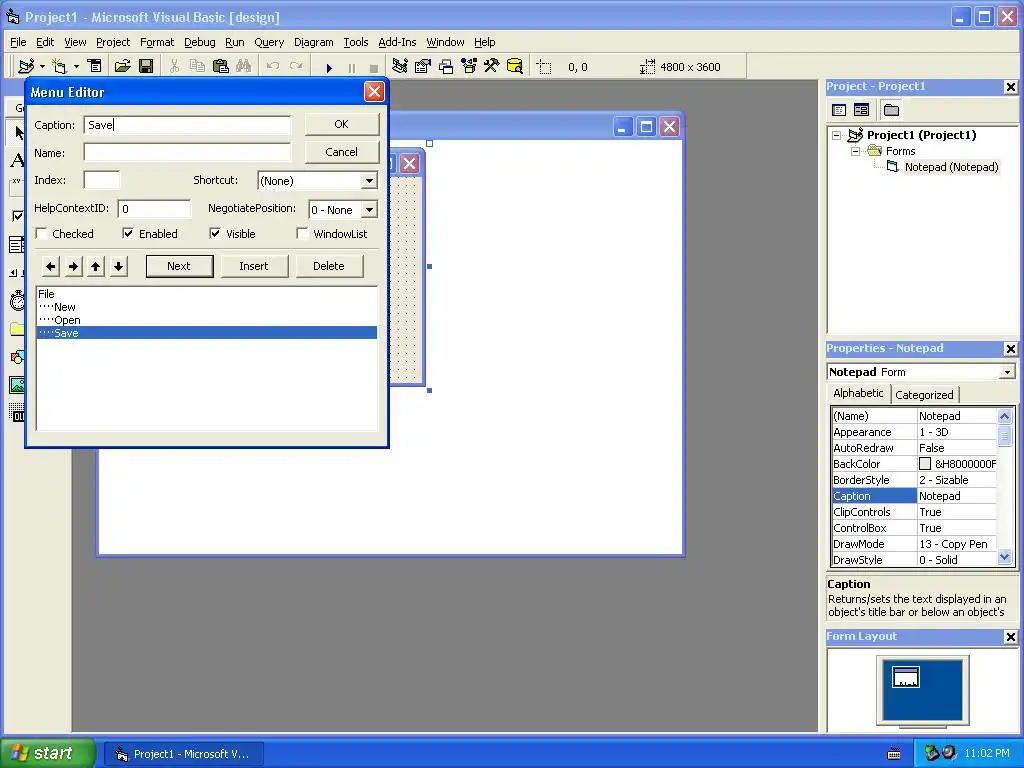
Task: Switch to the Alphabetic properties tab
Action: coord(858,393)
